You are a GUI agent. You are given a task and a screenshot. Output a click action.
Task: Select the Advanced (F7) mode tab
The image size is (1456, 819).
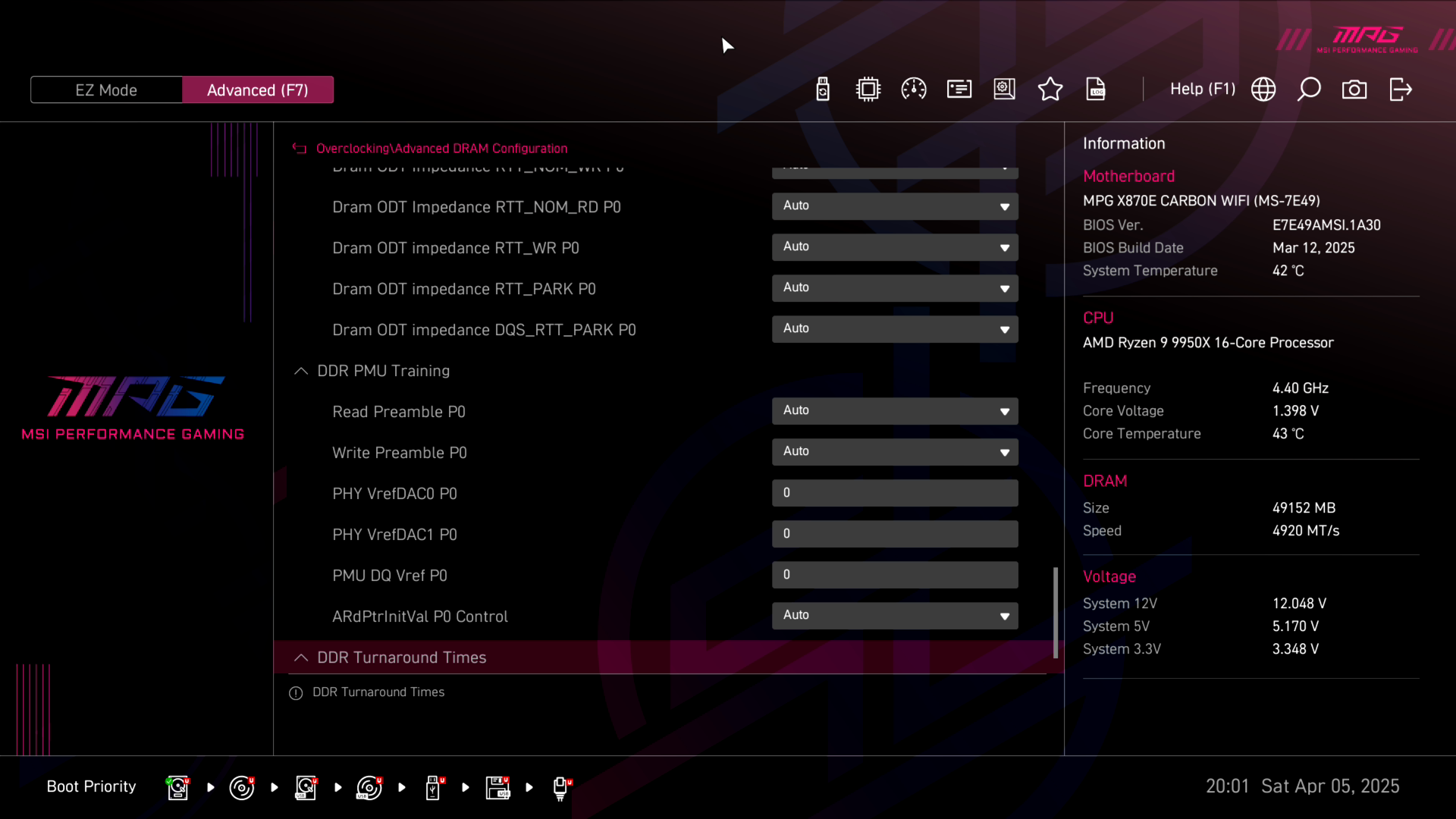coord(258,89)
